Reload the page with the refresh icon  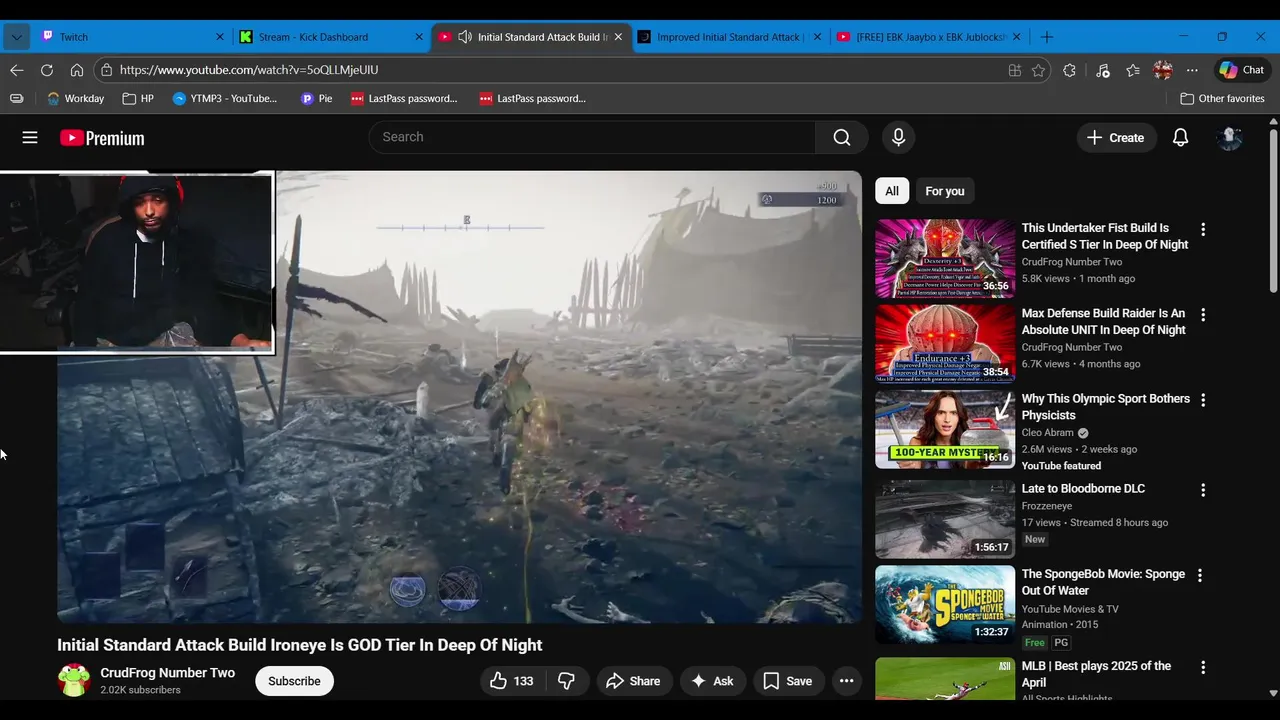(47, 70)
